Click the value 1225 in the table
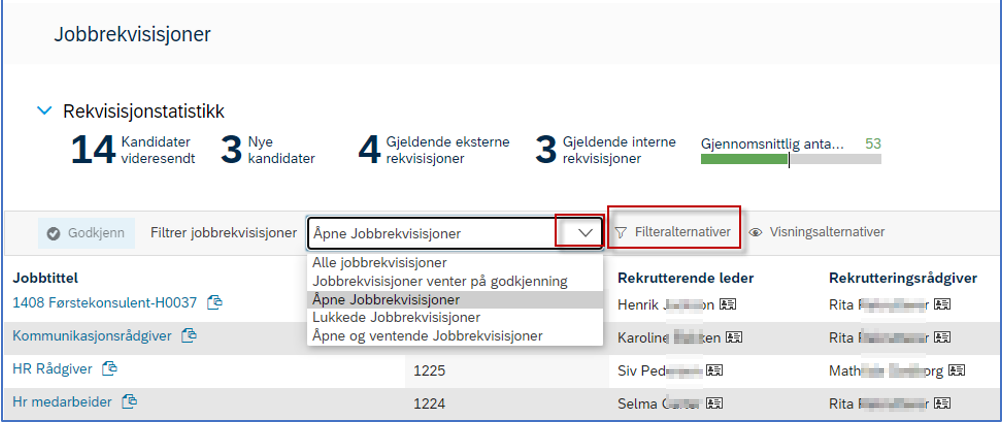 (429, 370)
